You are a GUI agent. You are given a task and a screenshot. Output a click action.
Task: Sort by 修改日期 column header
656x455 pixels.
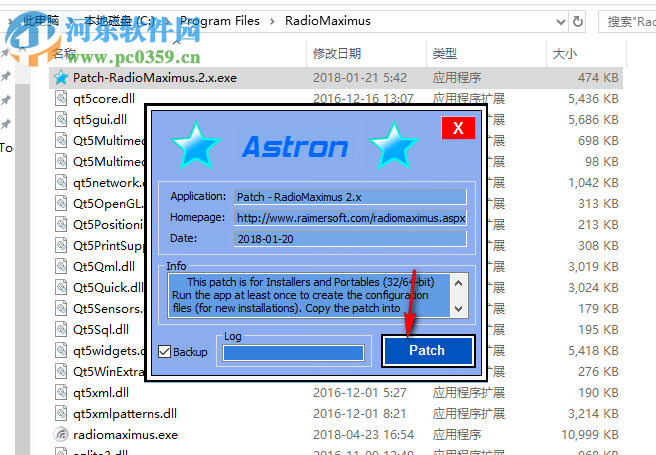337,54
